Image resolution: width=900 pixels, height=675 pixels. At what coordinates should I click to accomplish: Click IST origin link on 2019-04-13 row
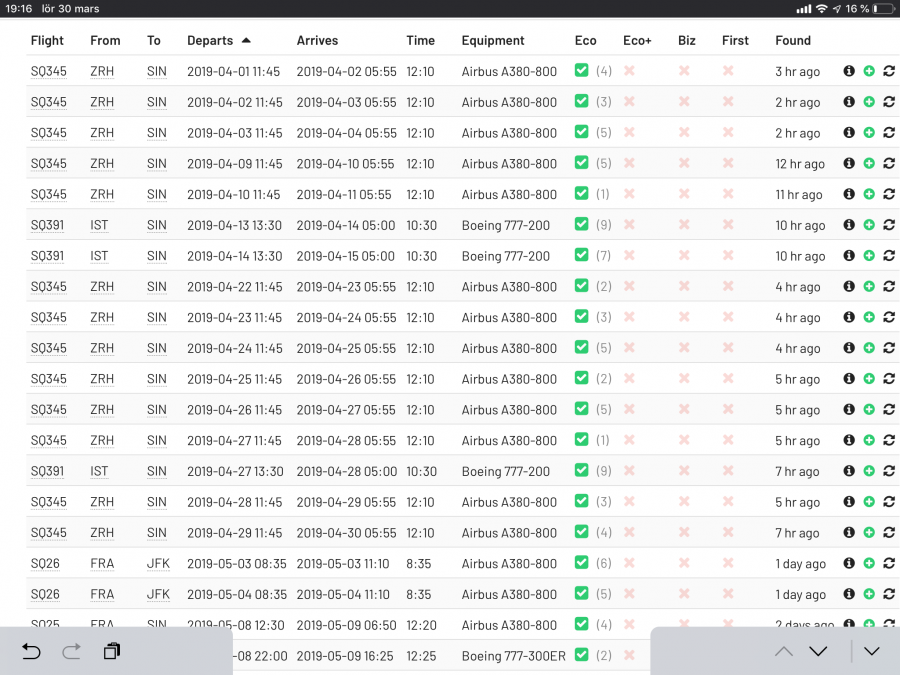99,225
